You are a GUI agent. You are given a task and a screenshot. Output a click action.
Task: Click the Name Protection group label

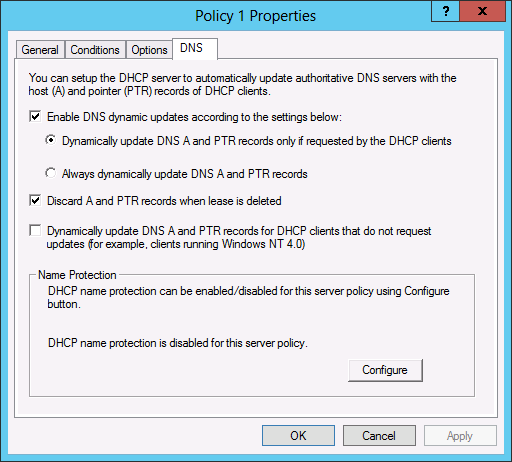(x=77, y=275)
